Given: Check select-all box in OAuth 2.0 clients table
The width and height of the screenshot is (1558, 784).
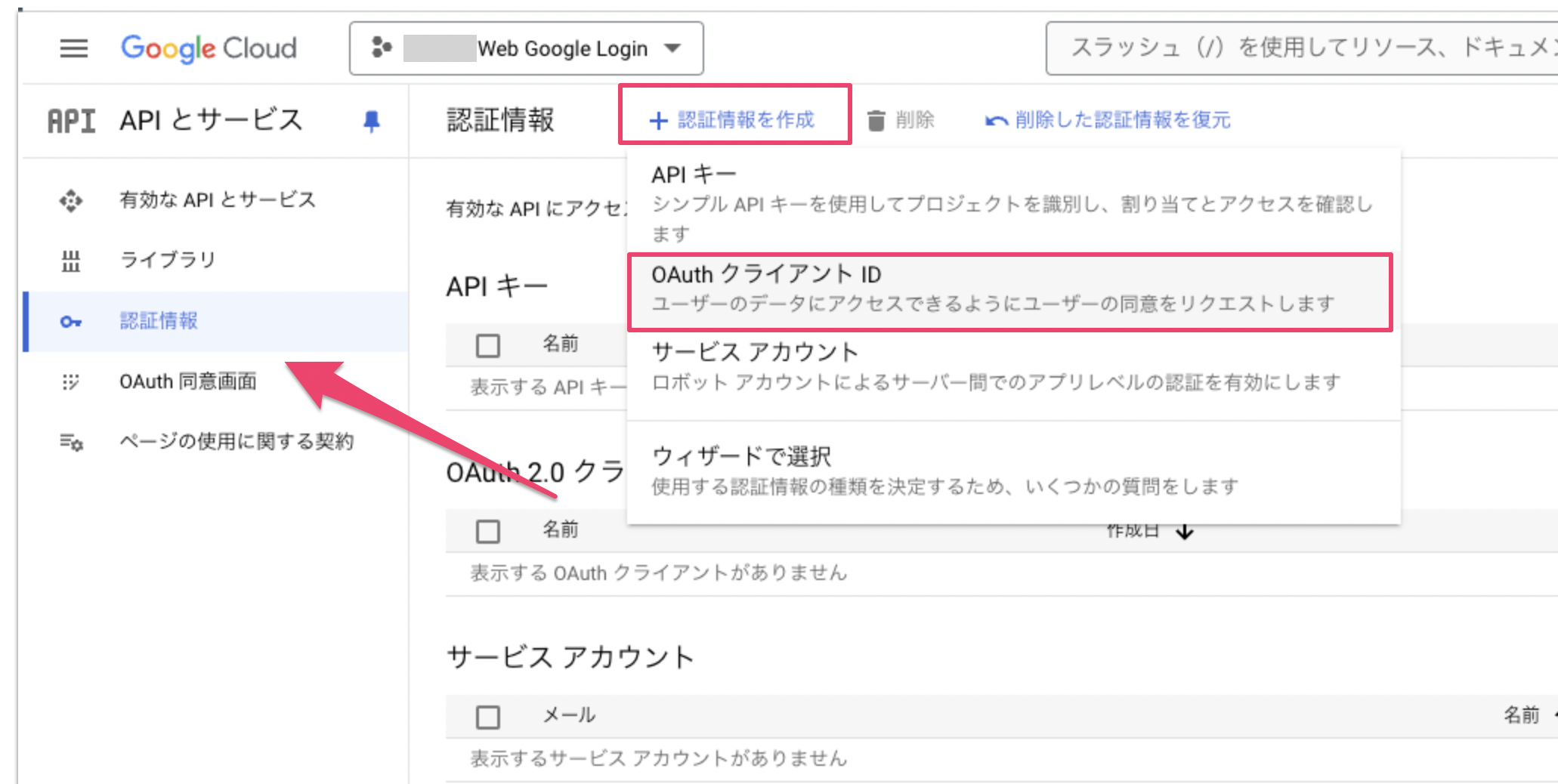Looking at the screenshot, I should [x=488, y=531].
